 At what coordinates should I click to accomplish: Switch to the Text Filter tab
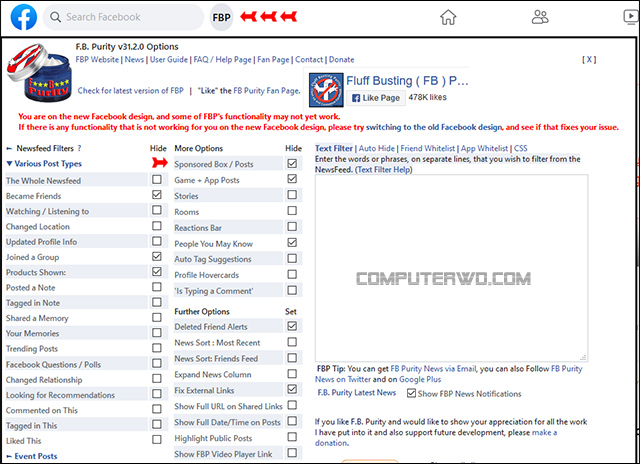tap(333, 149)
